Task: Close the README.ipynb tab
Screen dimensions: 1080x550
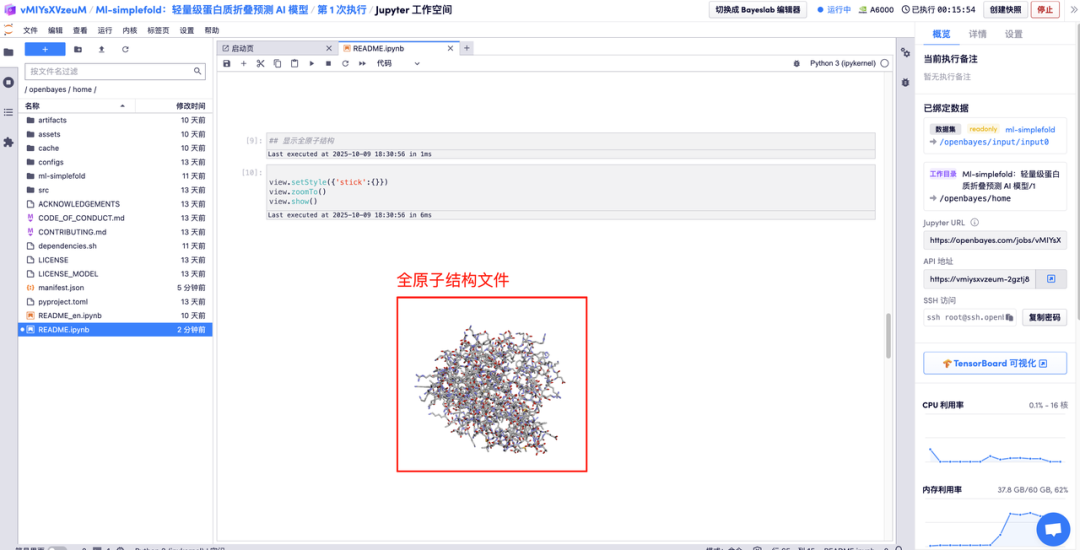Action: [451, 48]
